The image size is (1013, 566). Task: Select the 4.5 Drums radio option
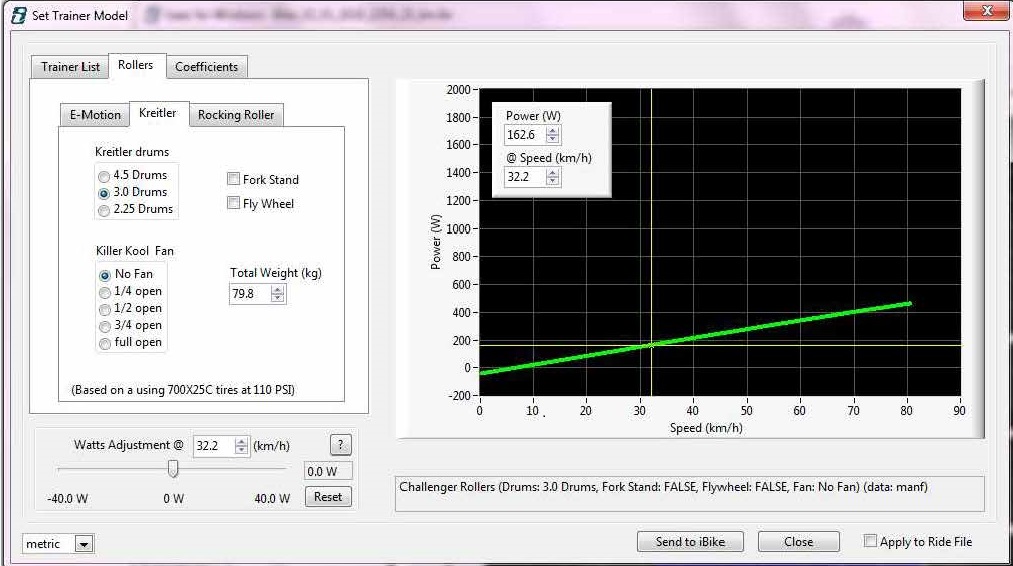pos(104,175)
